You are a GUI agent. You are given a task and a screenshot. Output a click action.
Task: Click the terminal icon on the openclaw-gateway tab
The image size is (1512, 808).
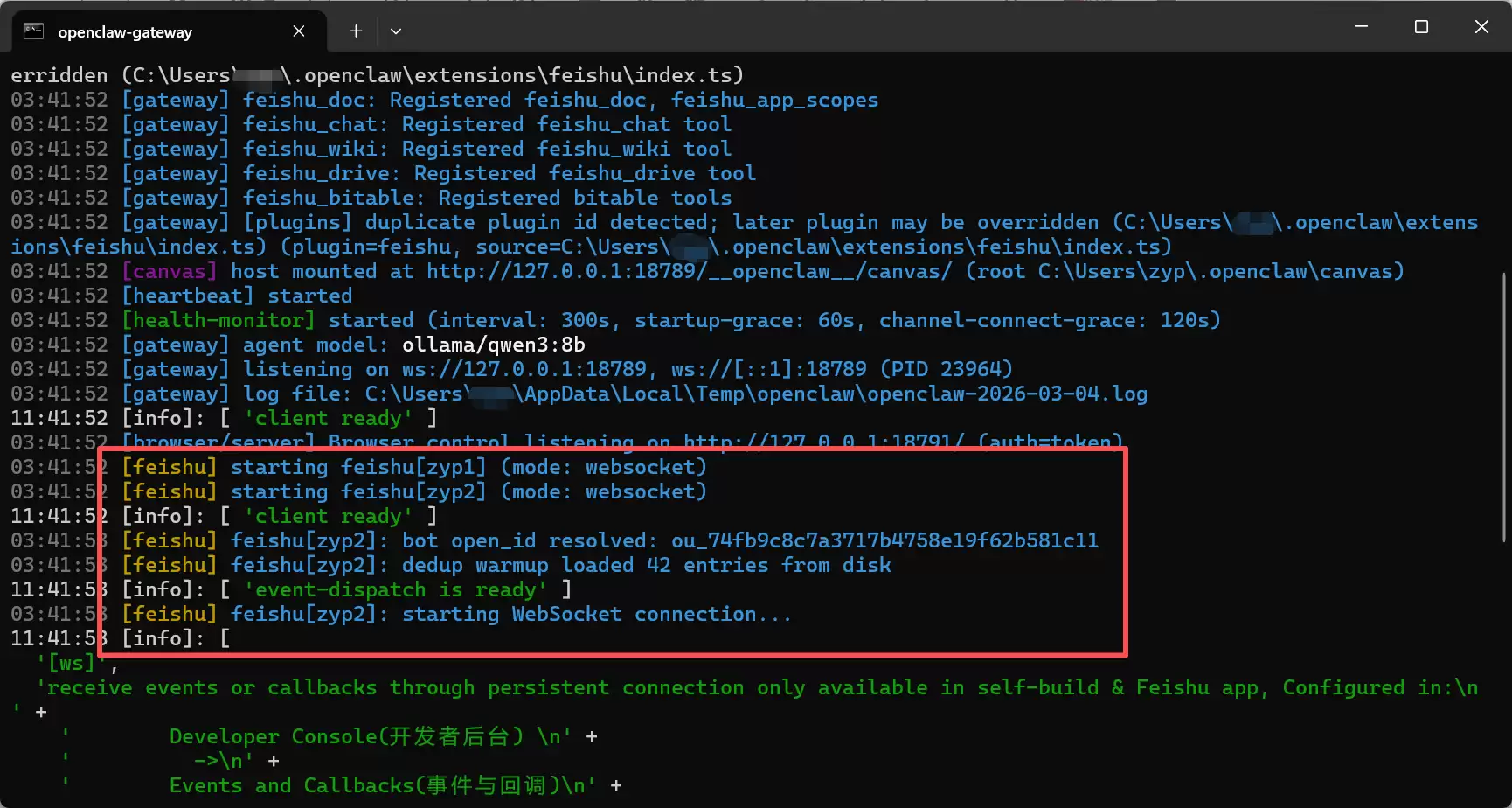tap(34, 31)
